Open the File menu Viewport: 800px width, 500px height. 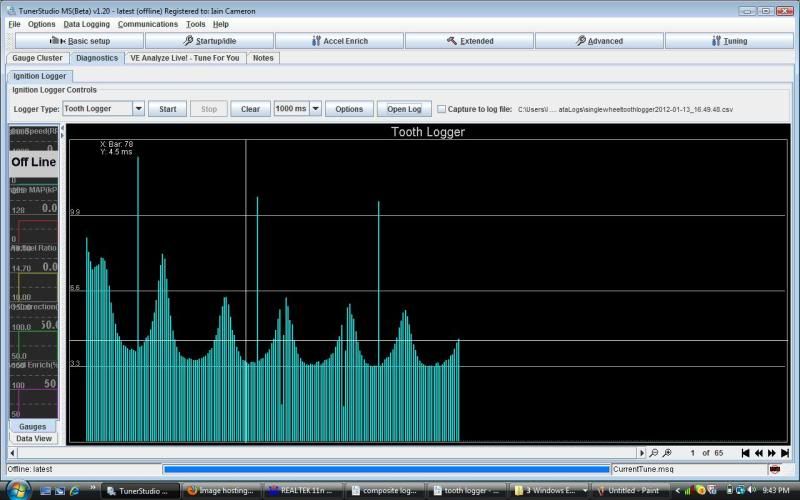point(14,24)
